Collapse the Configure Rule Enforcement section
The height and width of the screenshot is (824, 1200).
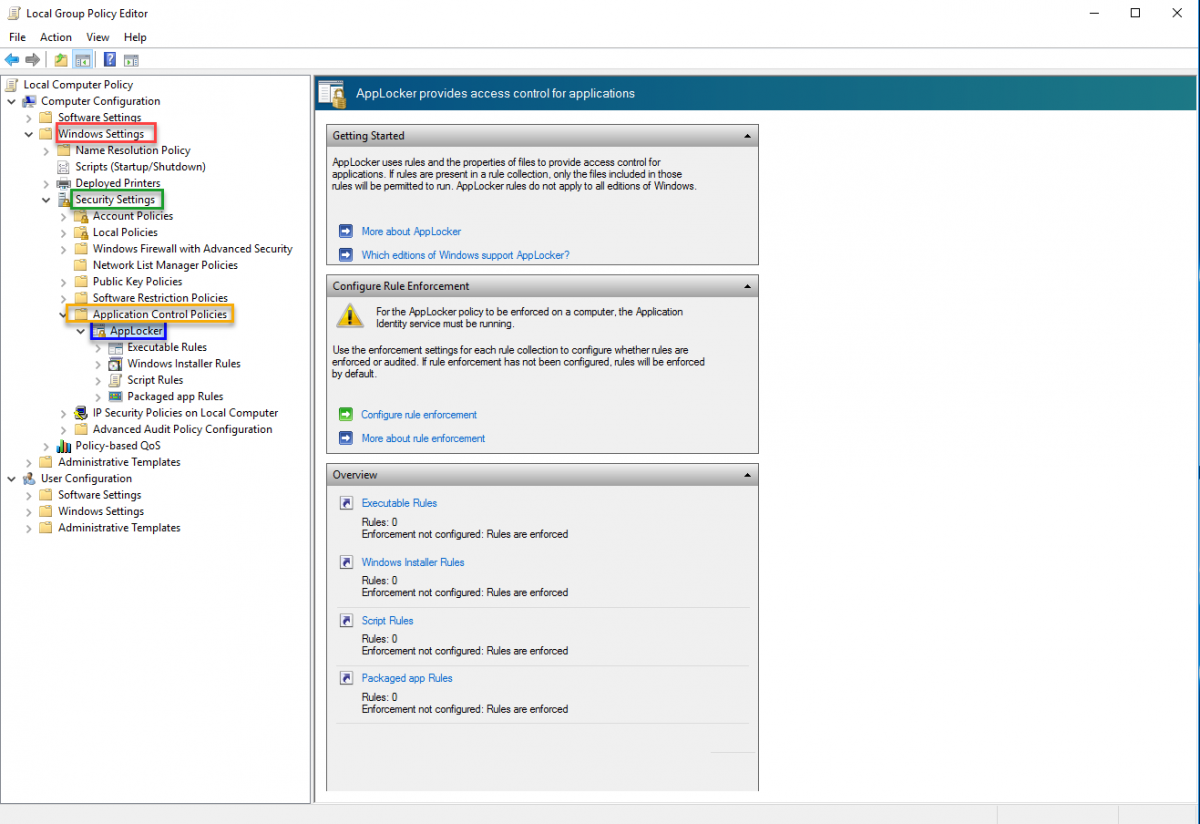click(746, 287)
